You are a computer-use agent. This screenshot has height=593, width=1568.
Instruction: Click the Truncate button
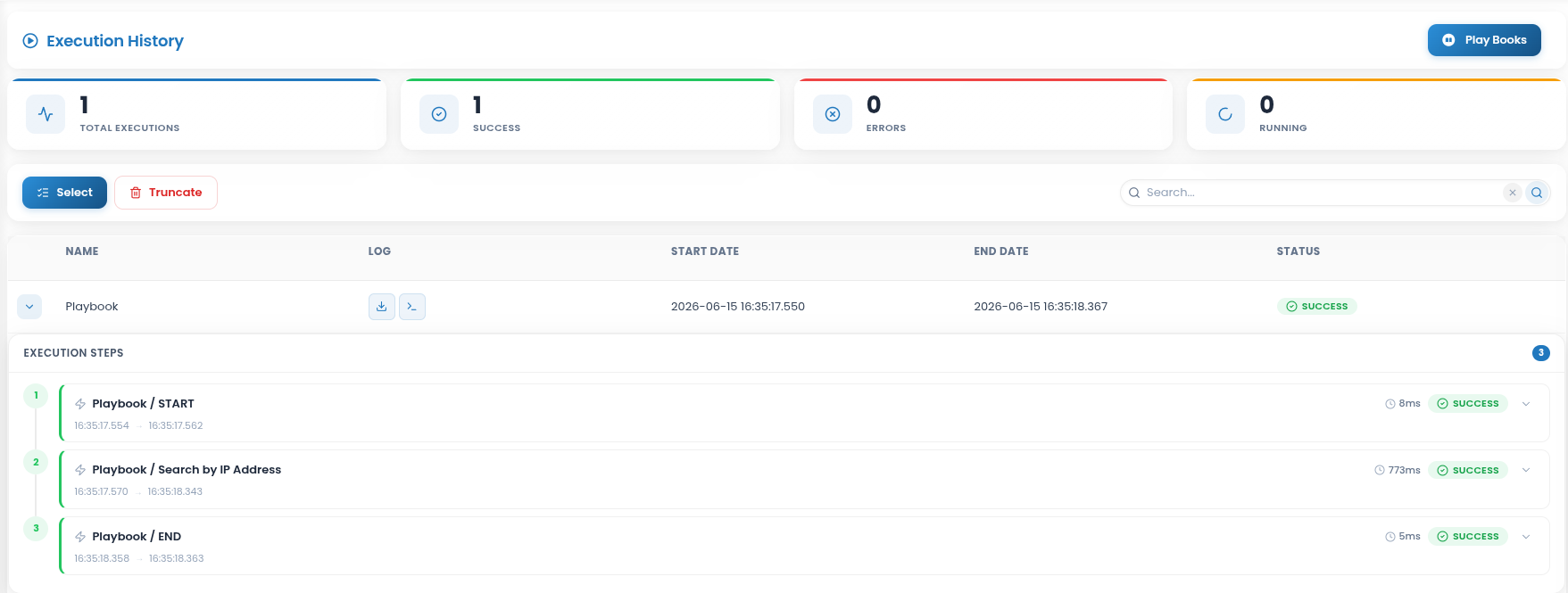(x=166, y=193)
